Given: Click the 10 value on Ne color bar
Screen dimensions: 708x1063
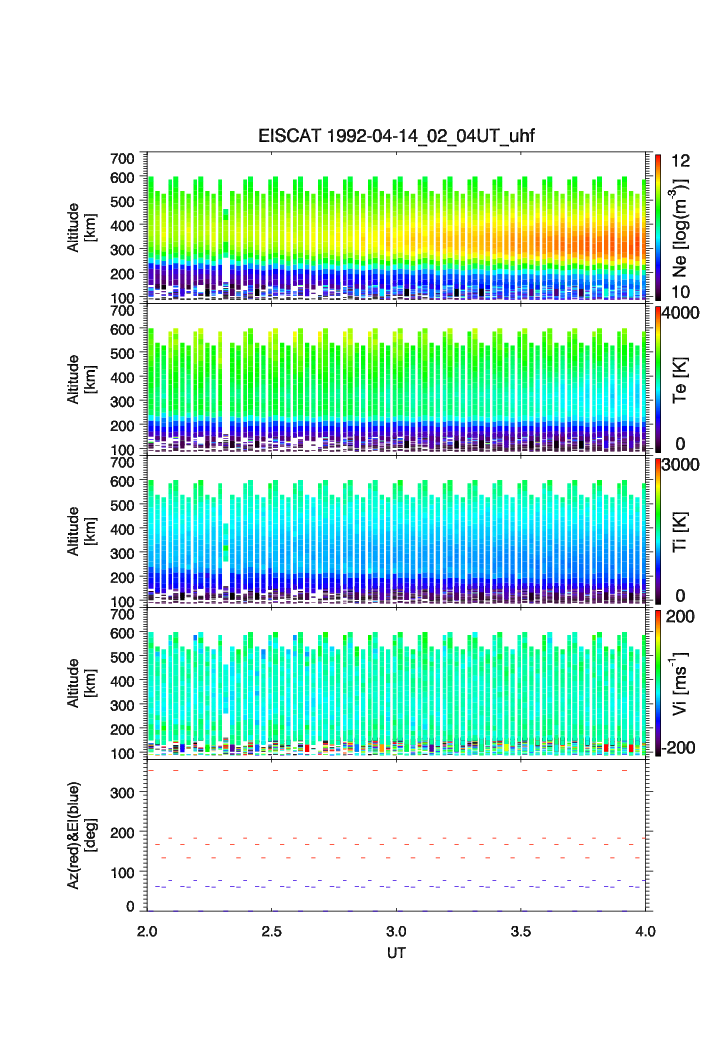Looking at the screenshot, I should coord(680,292).
